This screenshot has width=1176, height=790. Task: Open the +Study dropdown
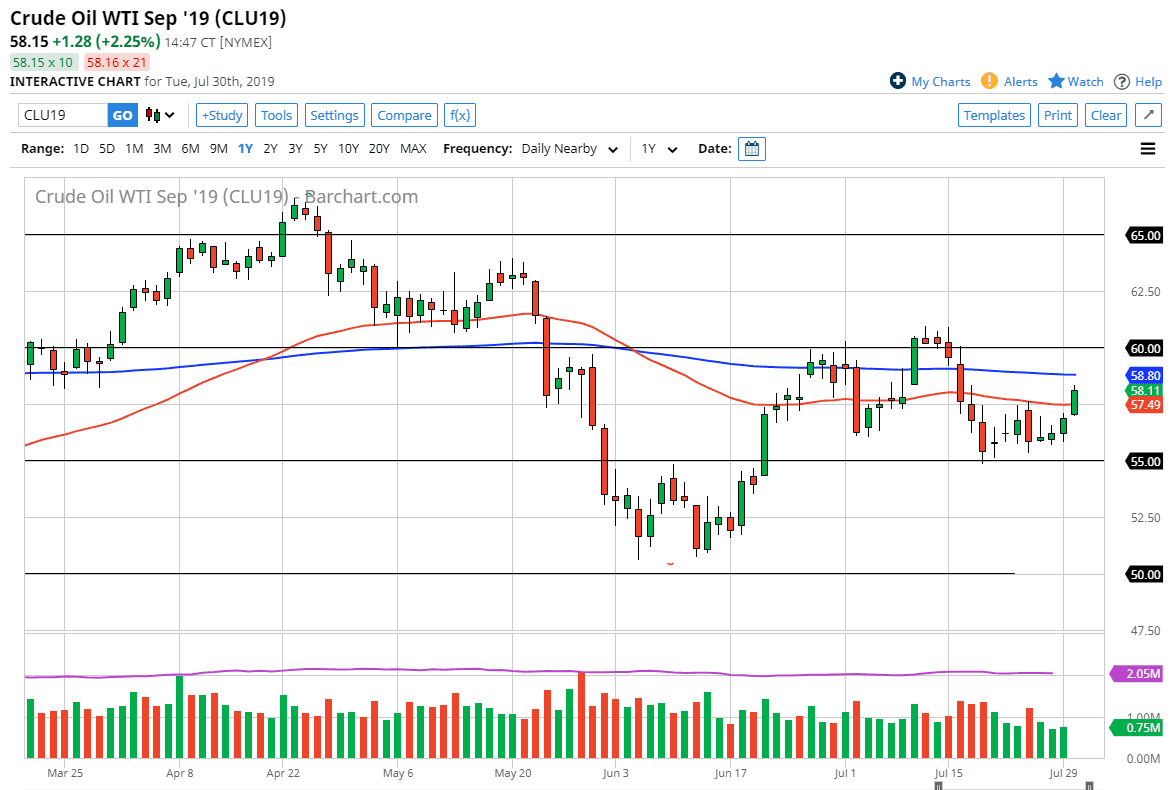pos(221,115)
